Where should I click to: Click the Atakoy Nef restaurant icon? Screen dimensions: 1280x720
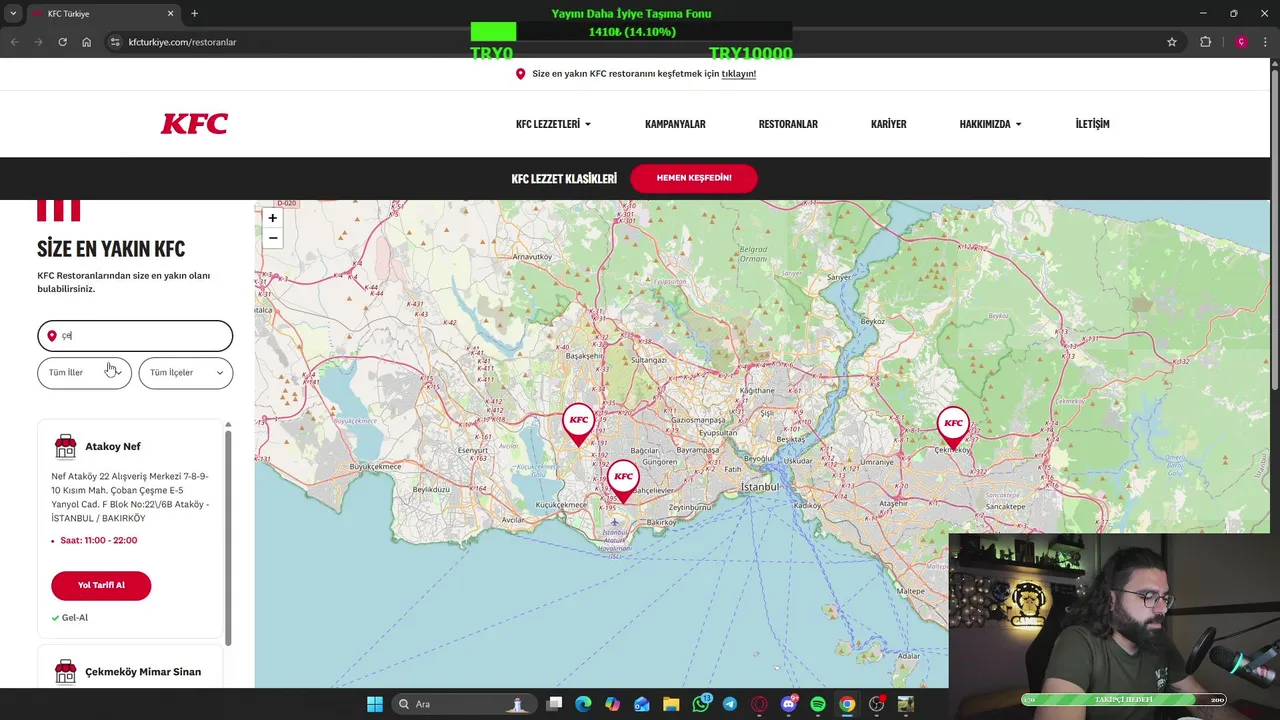66,446
